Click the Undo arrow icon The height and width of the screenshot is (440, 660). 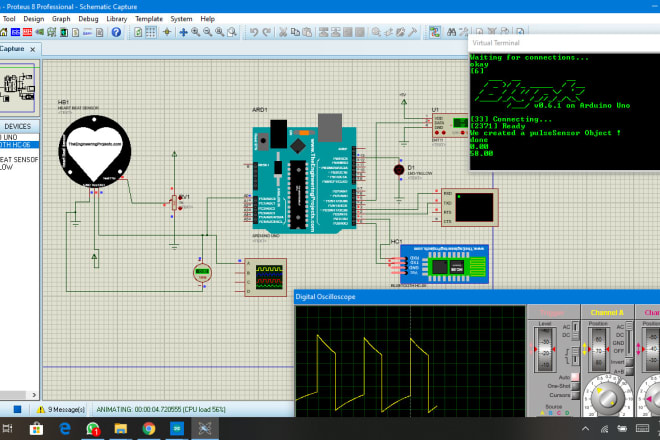[254, 32]
